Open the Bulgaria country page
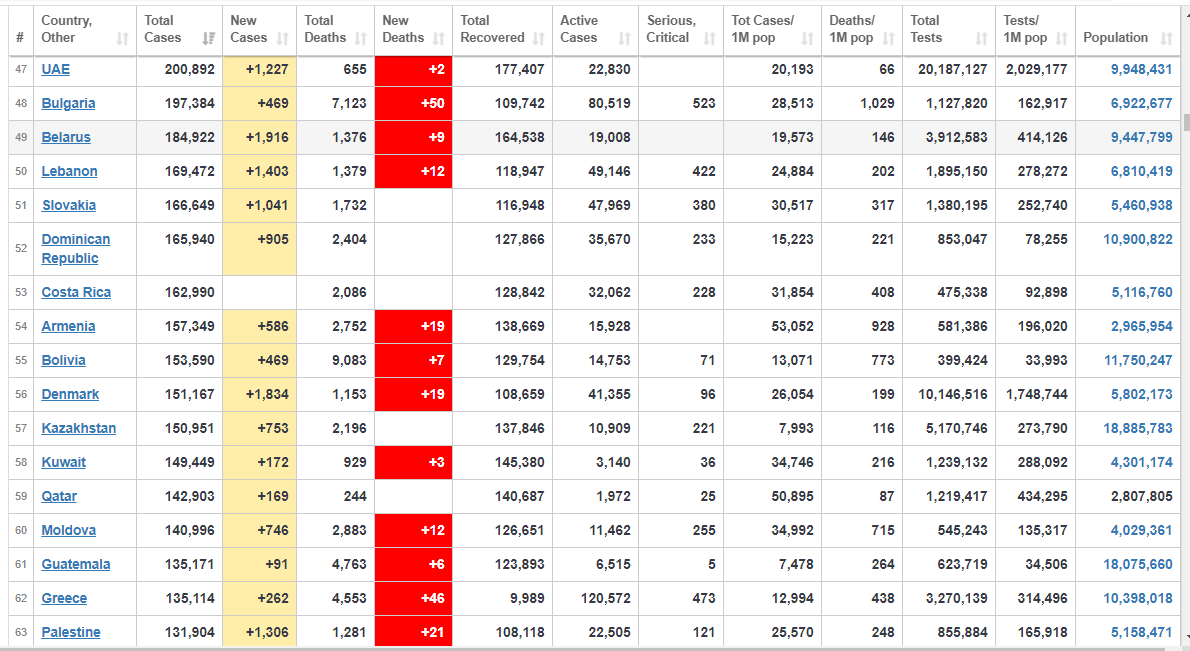Viewport: 1190px width, 651px height. [68, 103]
